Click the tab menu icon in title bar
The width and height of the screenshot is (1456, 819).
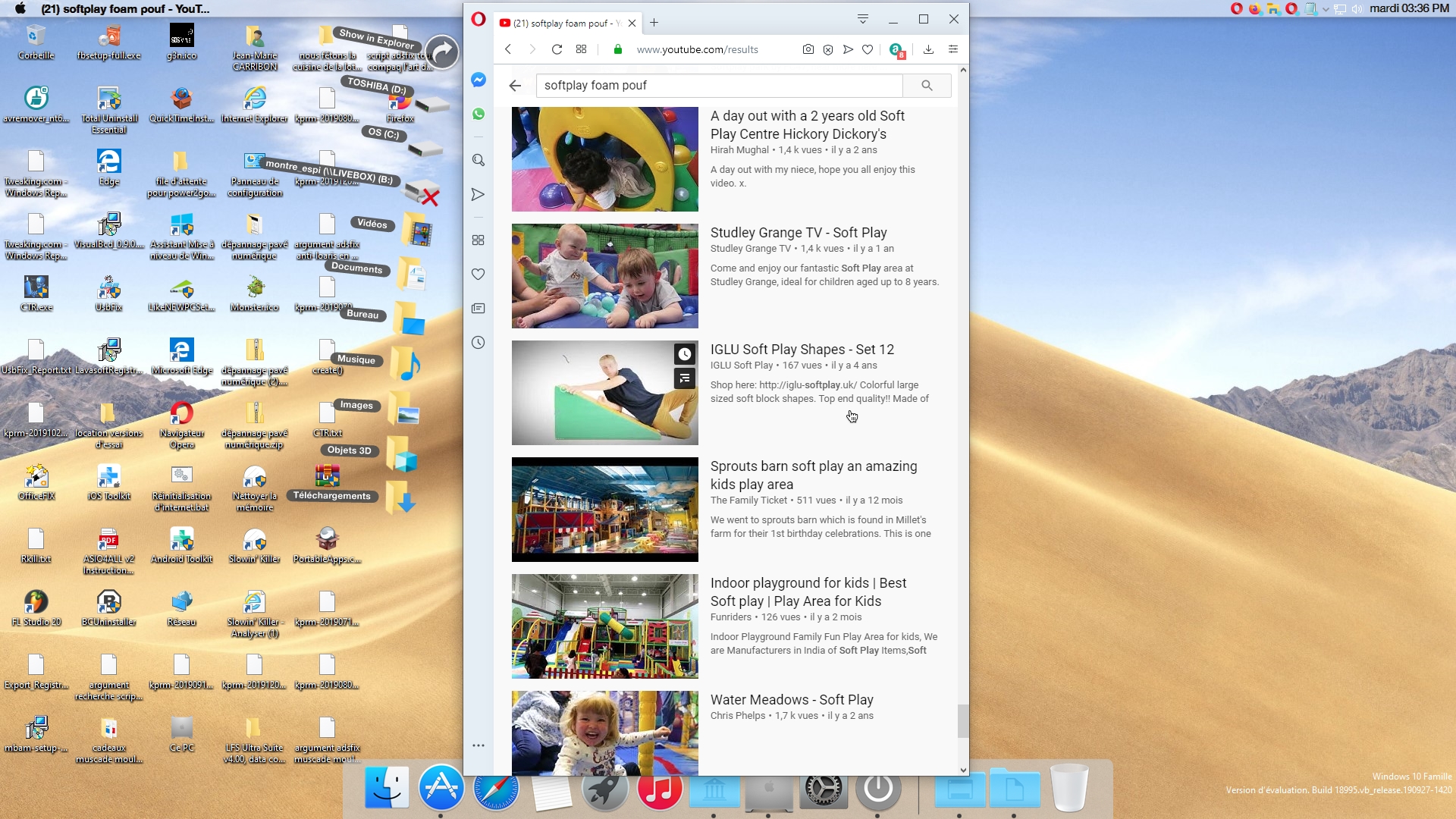point(863,19)
